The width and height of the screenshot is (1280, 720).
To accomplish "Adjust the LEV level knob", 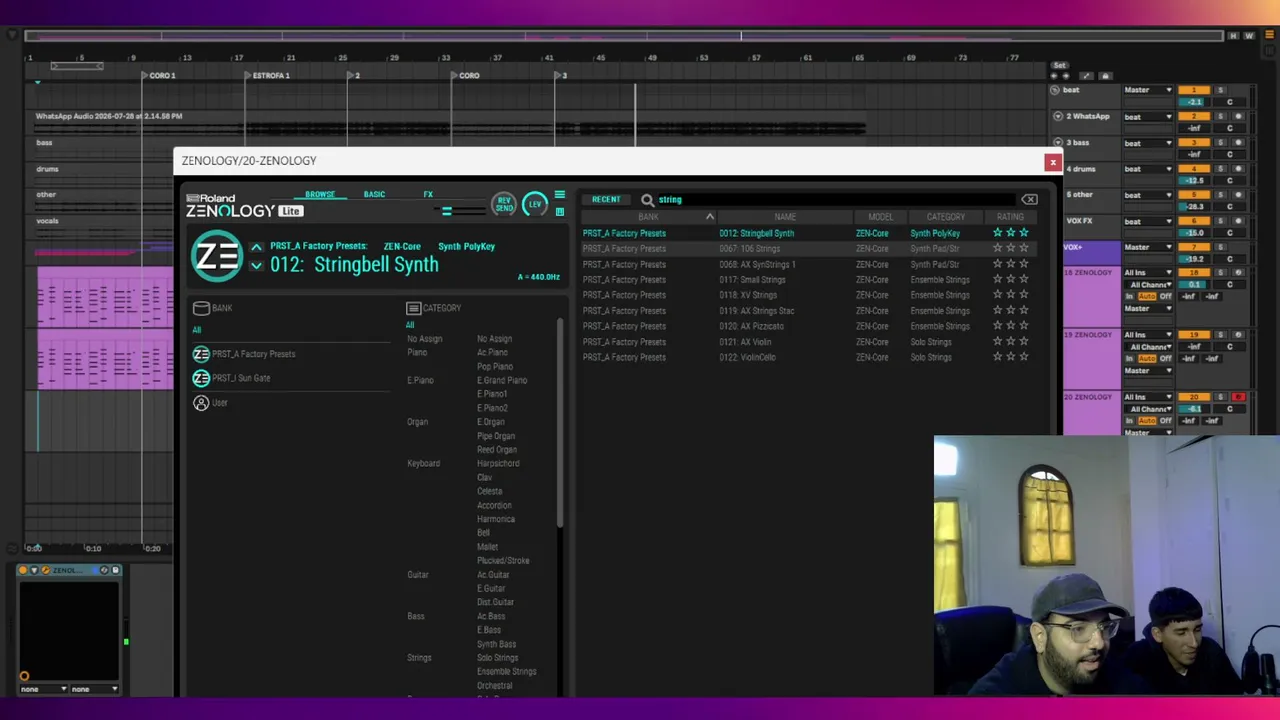I will pyautogui.click(x=535, y=204).
